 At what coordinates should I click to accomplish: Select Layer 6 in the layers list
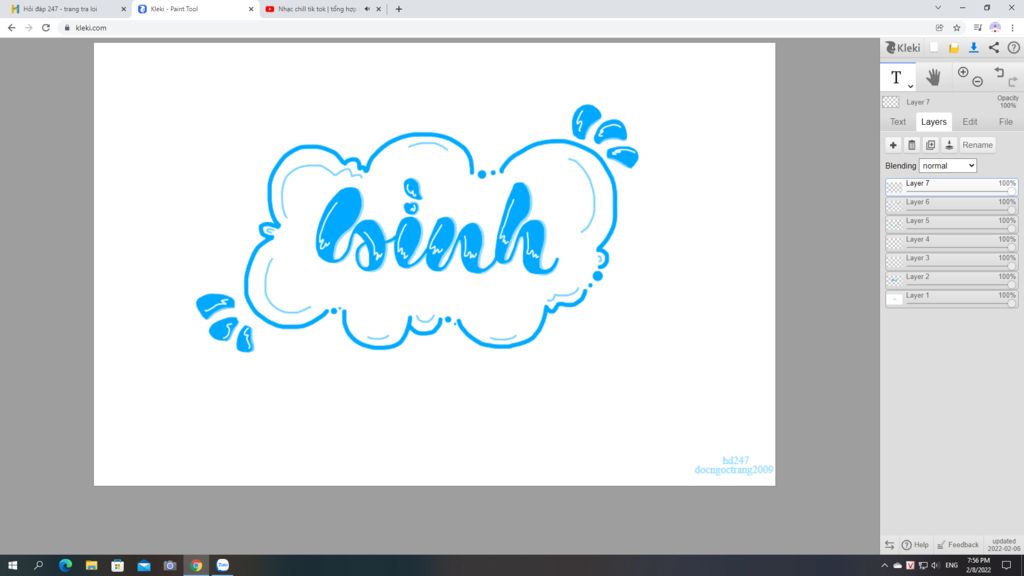point(952,206)
